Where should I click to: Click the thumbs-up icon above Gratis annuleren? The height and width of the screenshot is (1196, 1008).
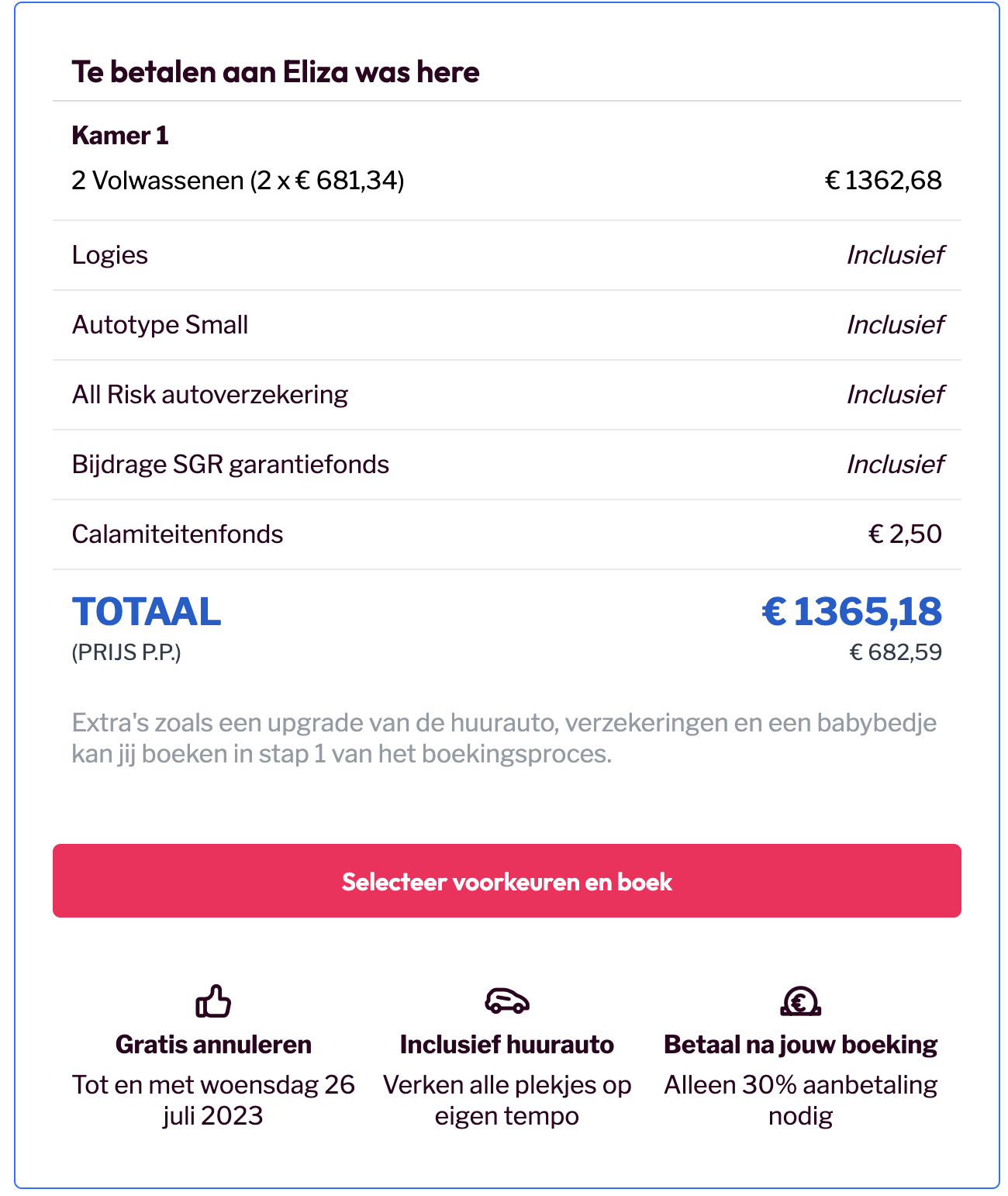[213, 1001]
